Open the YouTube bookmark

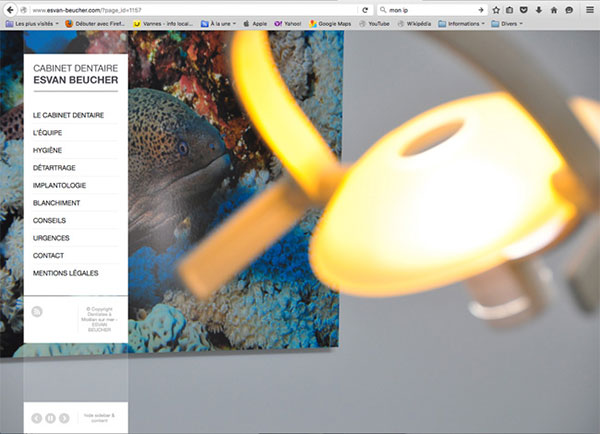(374, 24)
